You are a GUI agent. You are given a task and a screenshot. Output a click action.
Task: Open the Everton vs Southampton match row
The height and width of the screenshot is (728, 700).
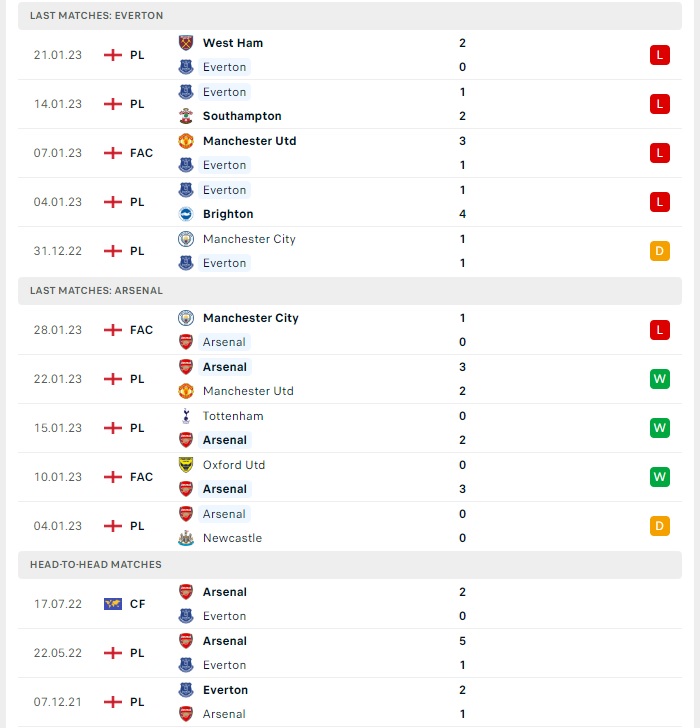[350, 104]
